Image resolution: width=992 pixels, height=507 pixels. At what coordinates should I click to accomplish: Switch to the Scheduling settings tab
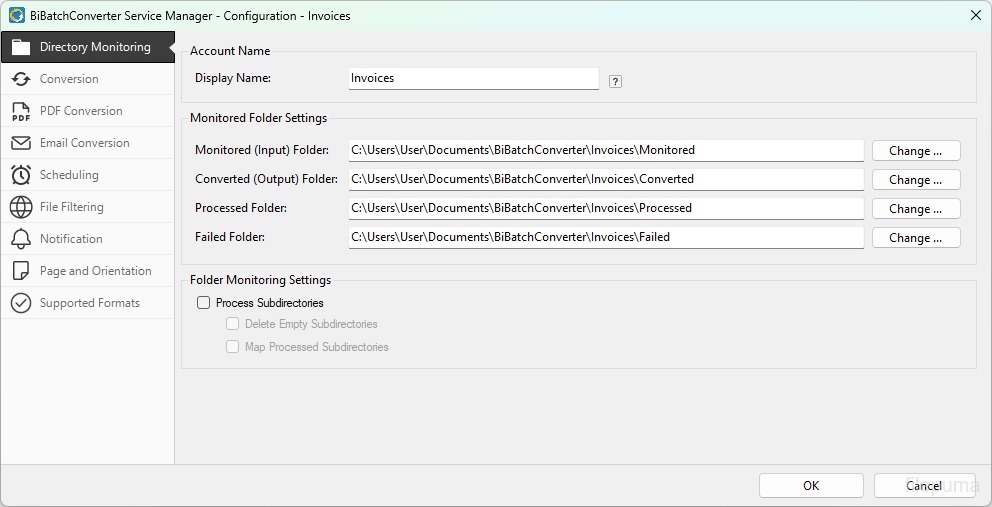(69, 175)
